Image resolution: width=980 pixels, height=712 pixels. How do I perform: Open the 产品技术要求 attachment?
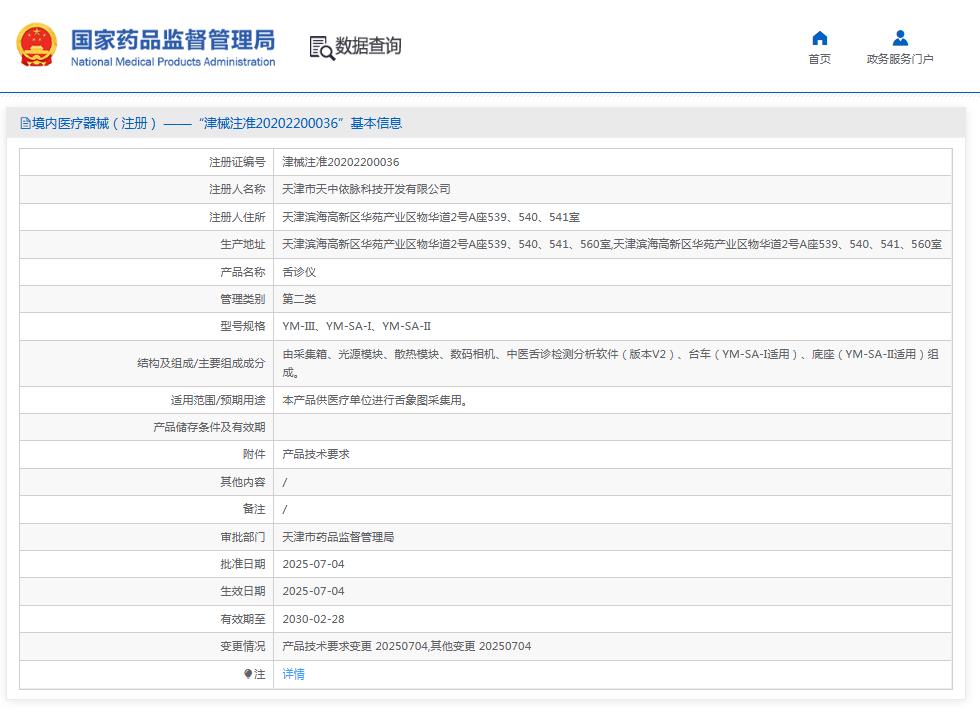(315, 454)
